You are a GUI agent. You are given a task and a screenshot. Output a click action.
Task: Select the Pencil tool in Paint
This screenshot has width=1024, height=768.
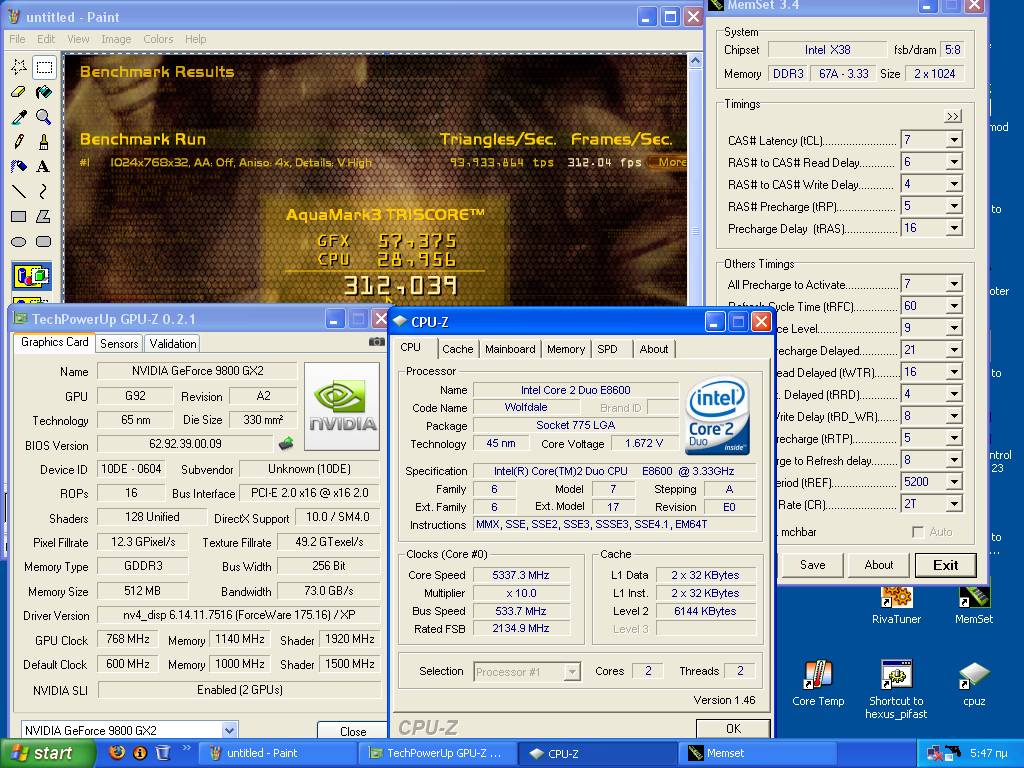coord(19,142)
